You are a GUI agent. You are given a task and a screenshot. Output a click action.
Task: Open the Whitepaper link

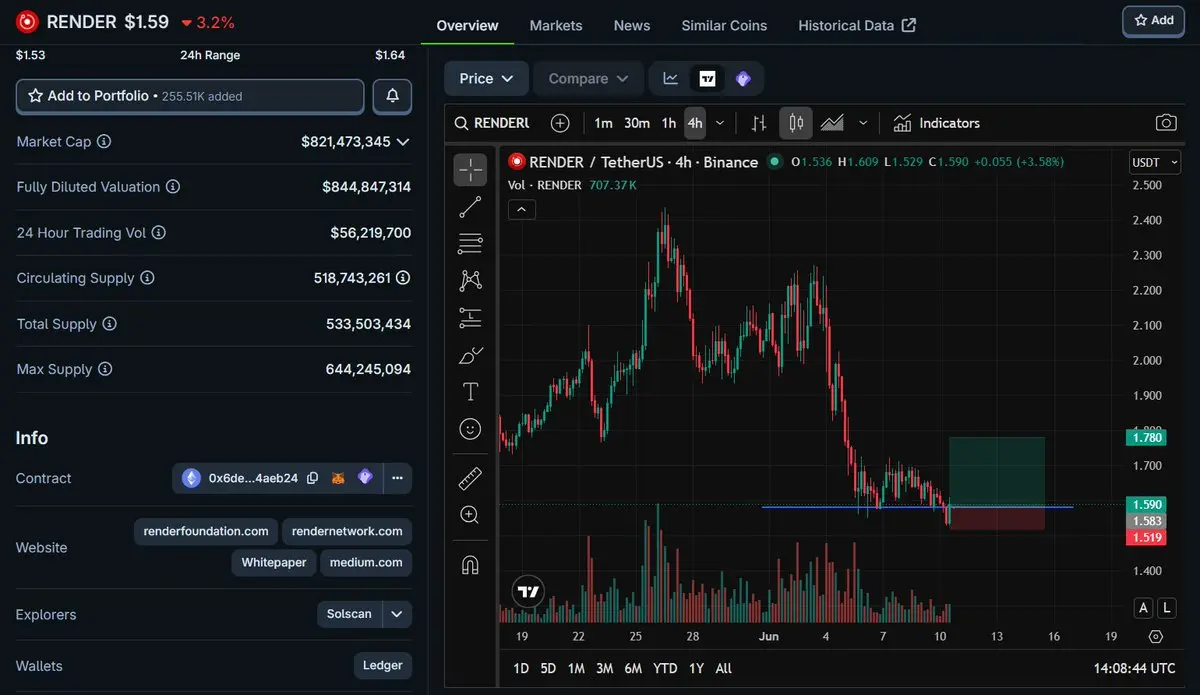(273, 562)
